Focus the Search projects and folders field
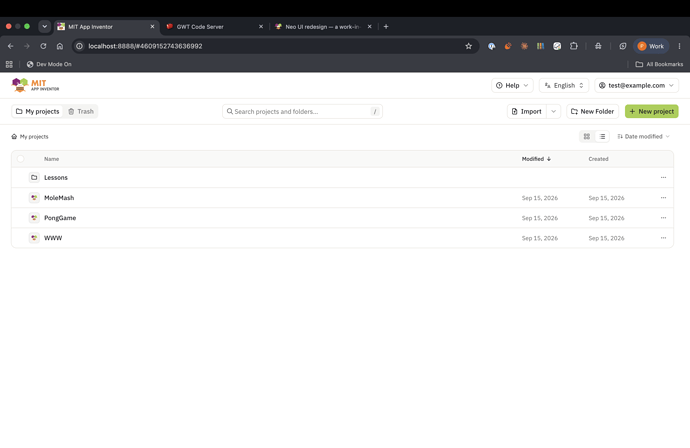The image size is (690, 448). (x=302, y=111)
